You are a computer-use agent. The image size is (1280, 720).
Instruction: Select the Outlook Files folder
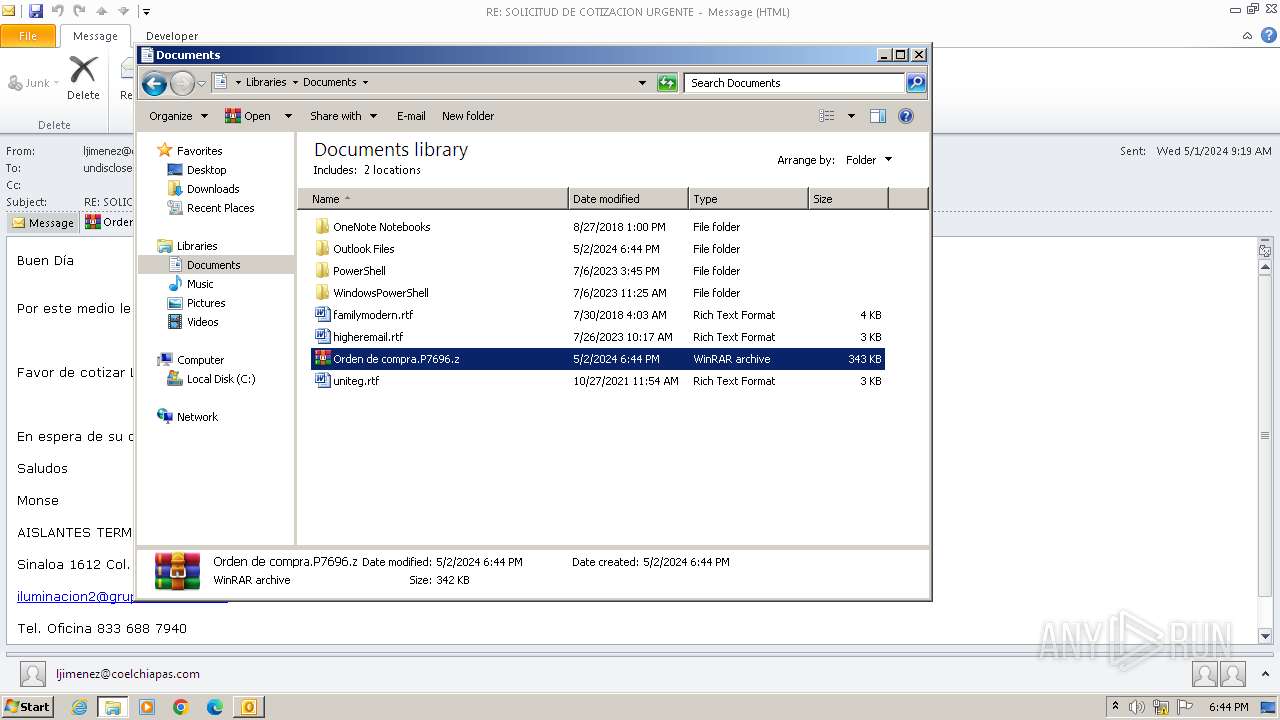click(x=598, y=249)
